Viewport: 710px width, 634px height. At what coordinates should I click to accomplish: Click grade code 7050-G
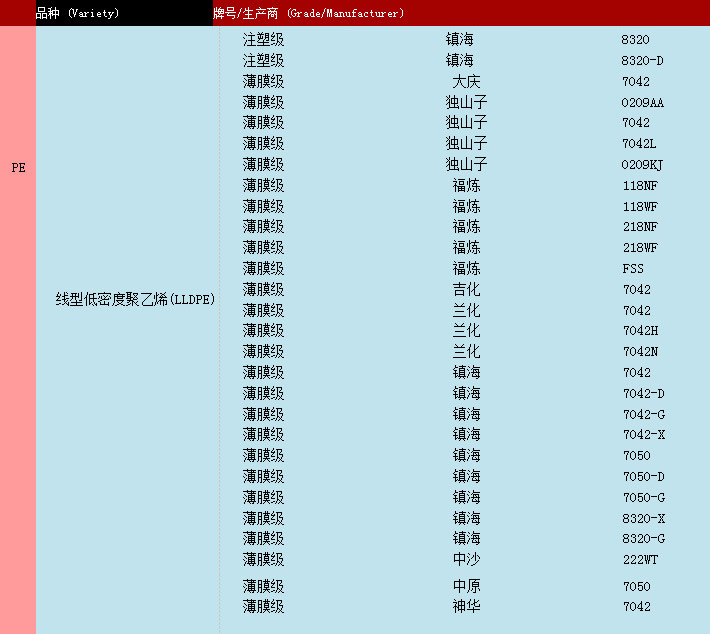(x=644, y=498)
